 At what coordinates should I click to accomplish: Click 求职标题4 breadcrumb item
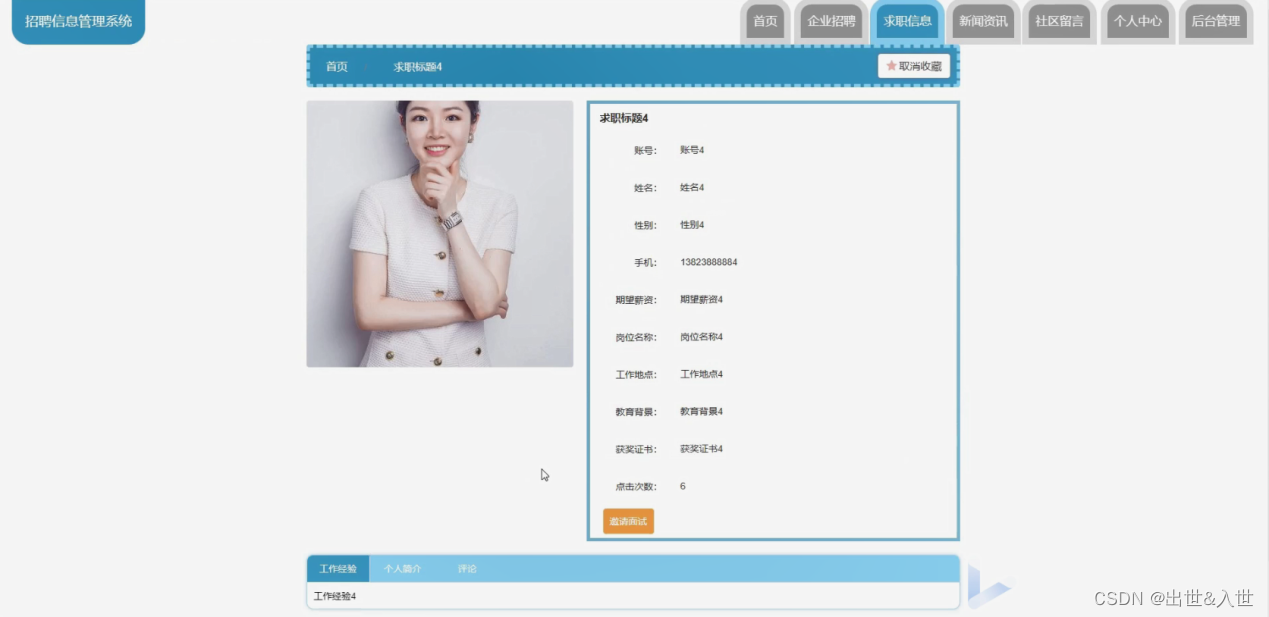point(418,67)
